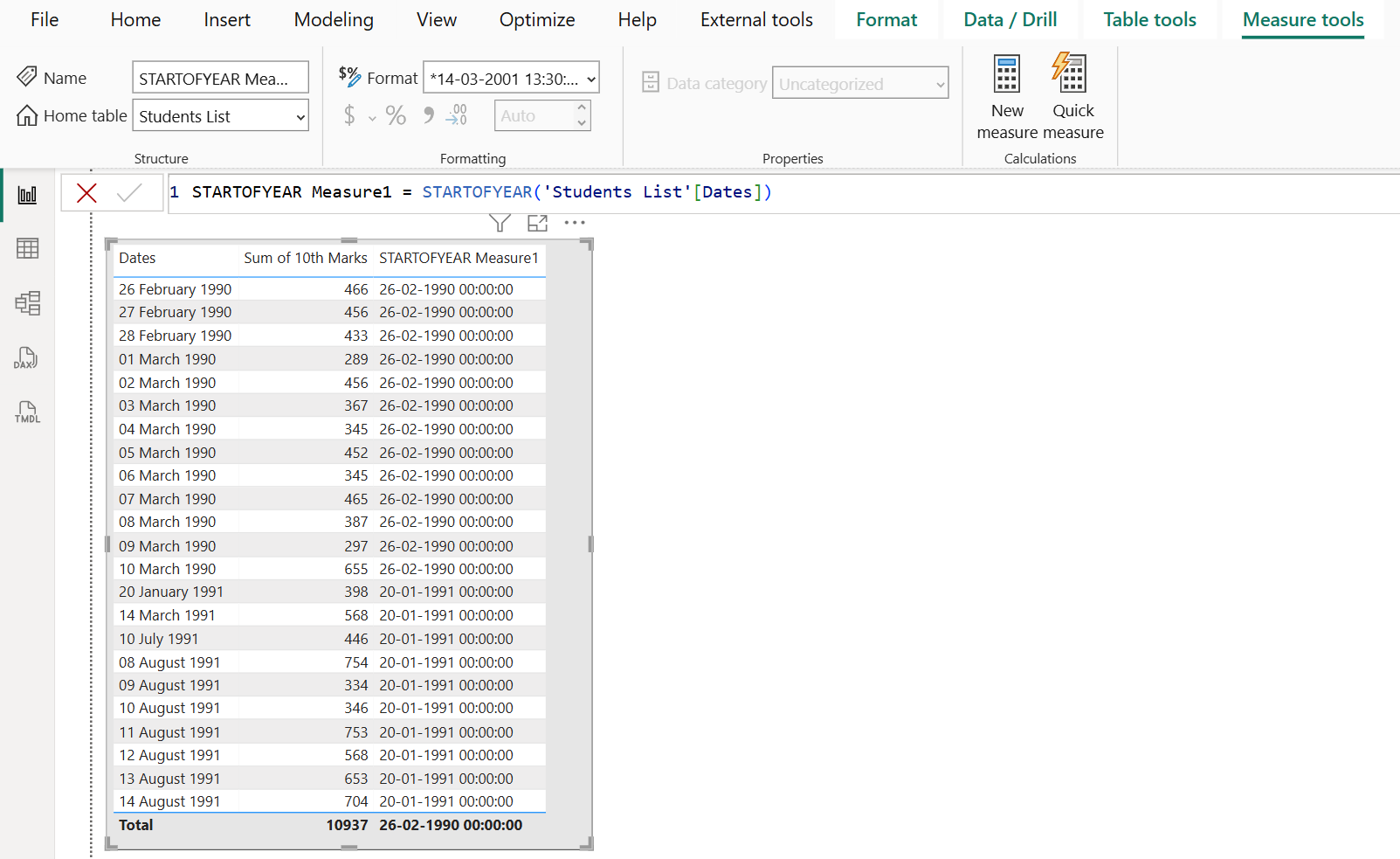The height and width of the screenshot is (859, 1400).
Task: Open DAX query view icon
Action: coord(26,358)
